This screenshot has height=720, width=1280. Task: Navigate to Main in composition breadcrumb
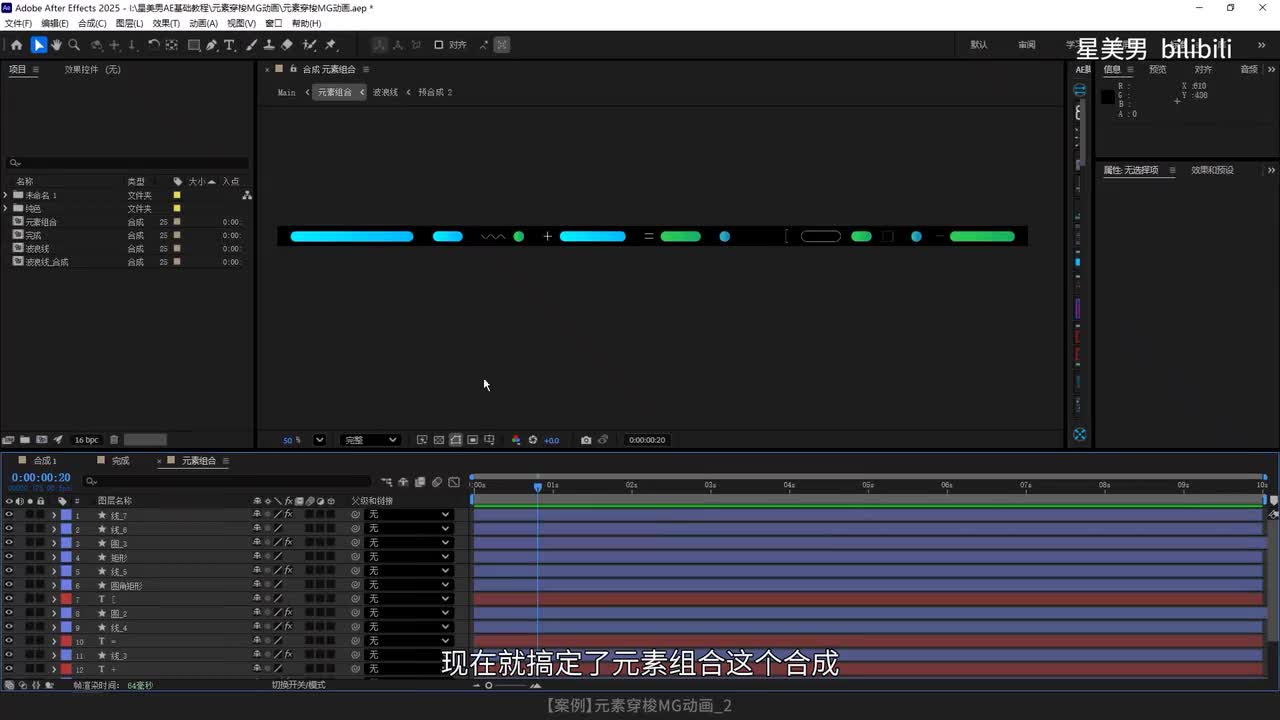pos(286,92)
